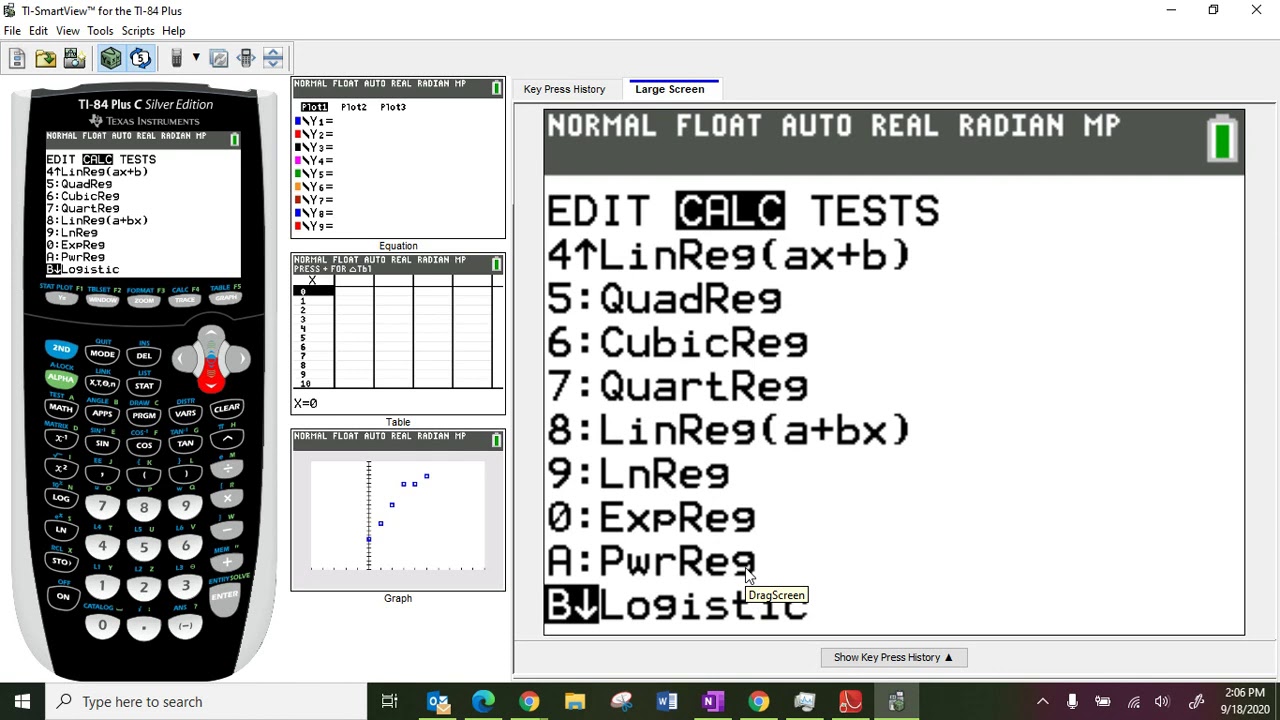Click the TAN calculator key
The width and height of the screenshot is (1280, 720).
click(x=185, y=443)
